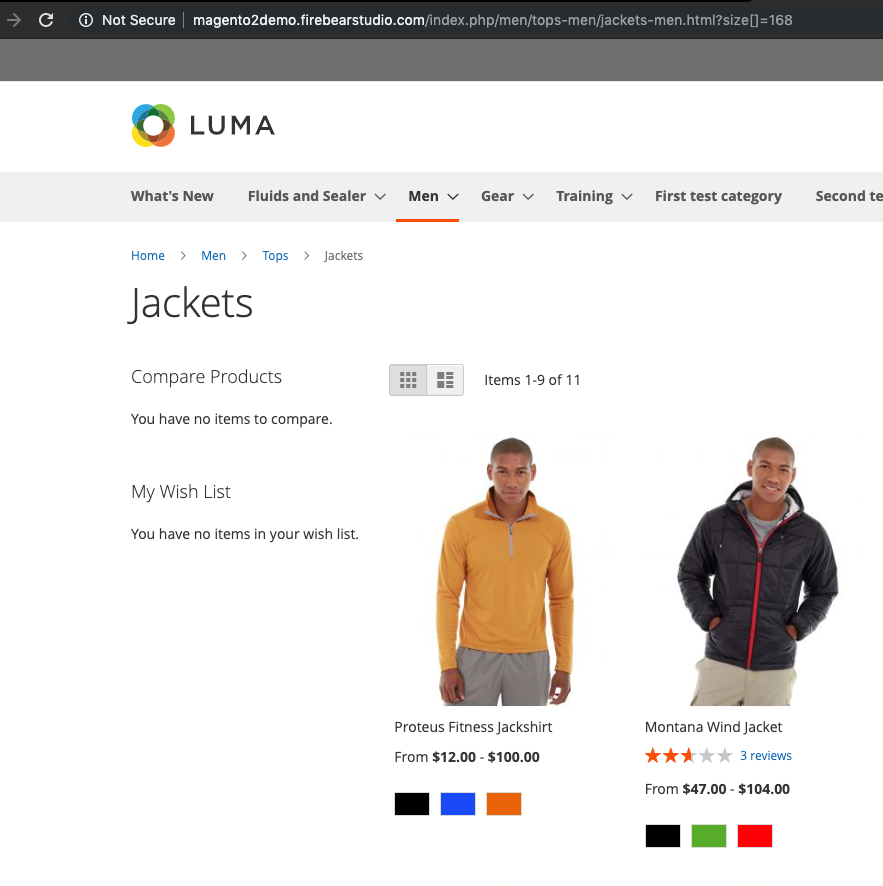Click the Montana Wind Jacket product photo
The image size is (883, 886).
point(758,570)
